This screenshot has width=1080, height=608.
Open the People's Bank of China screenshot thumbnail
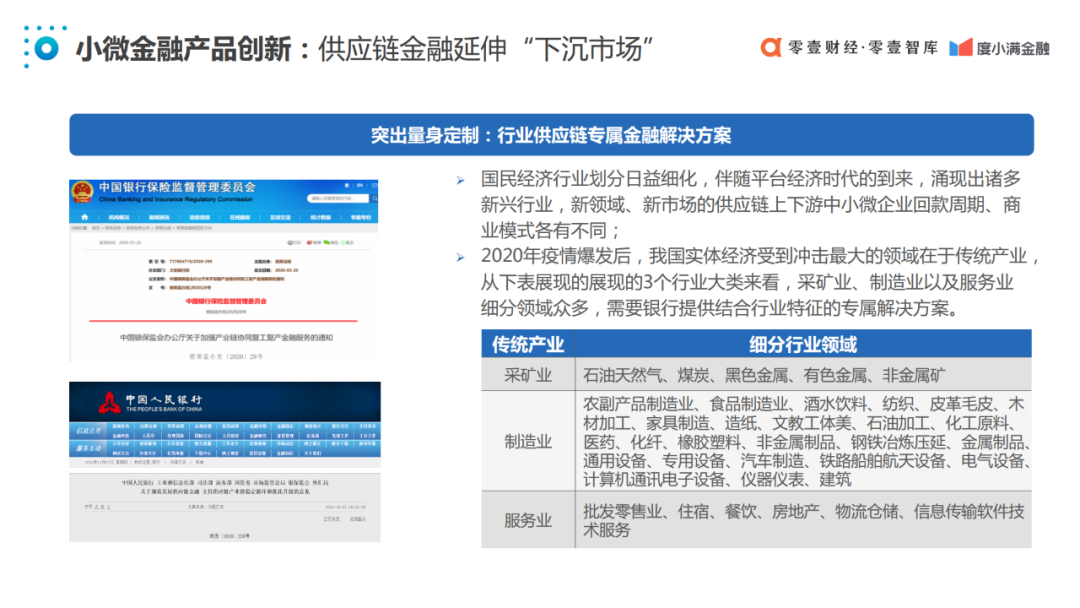224,462
